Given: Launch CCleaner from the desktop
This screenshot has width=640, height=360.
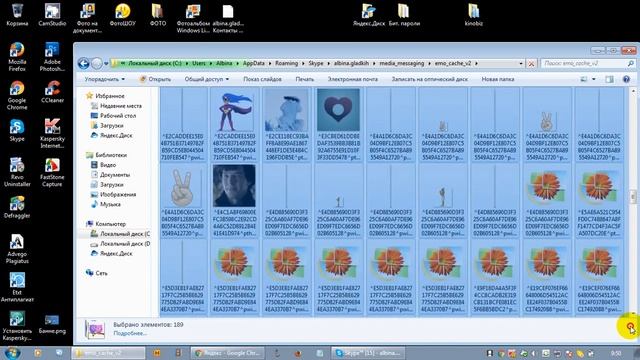Looking at the screenshot, I should click(x=52, y=91).
